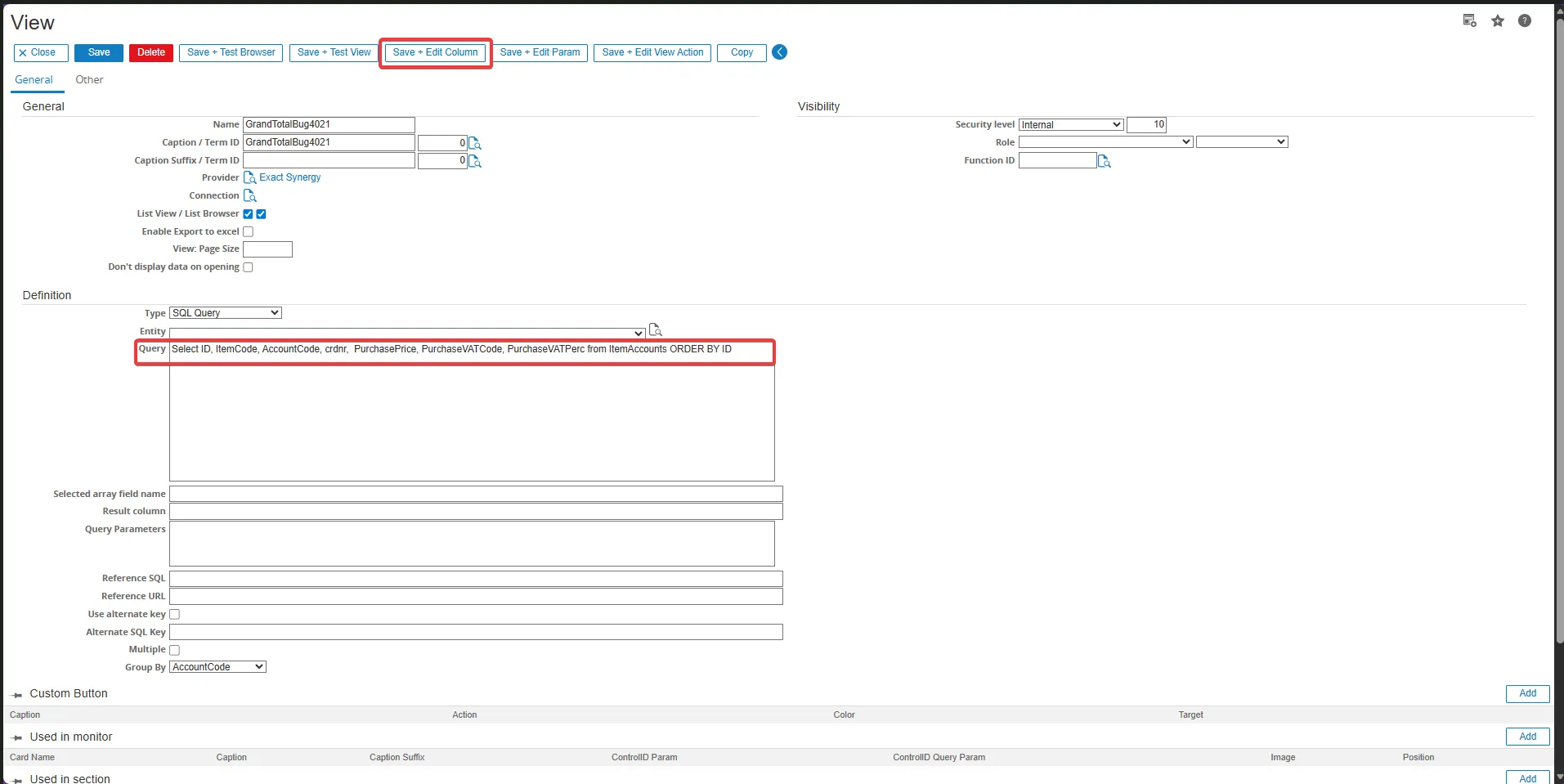
Task: Expand the Group By AccountCode dropdown
Action: coord(218,667)
